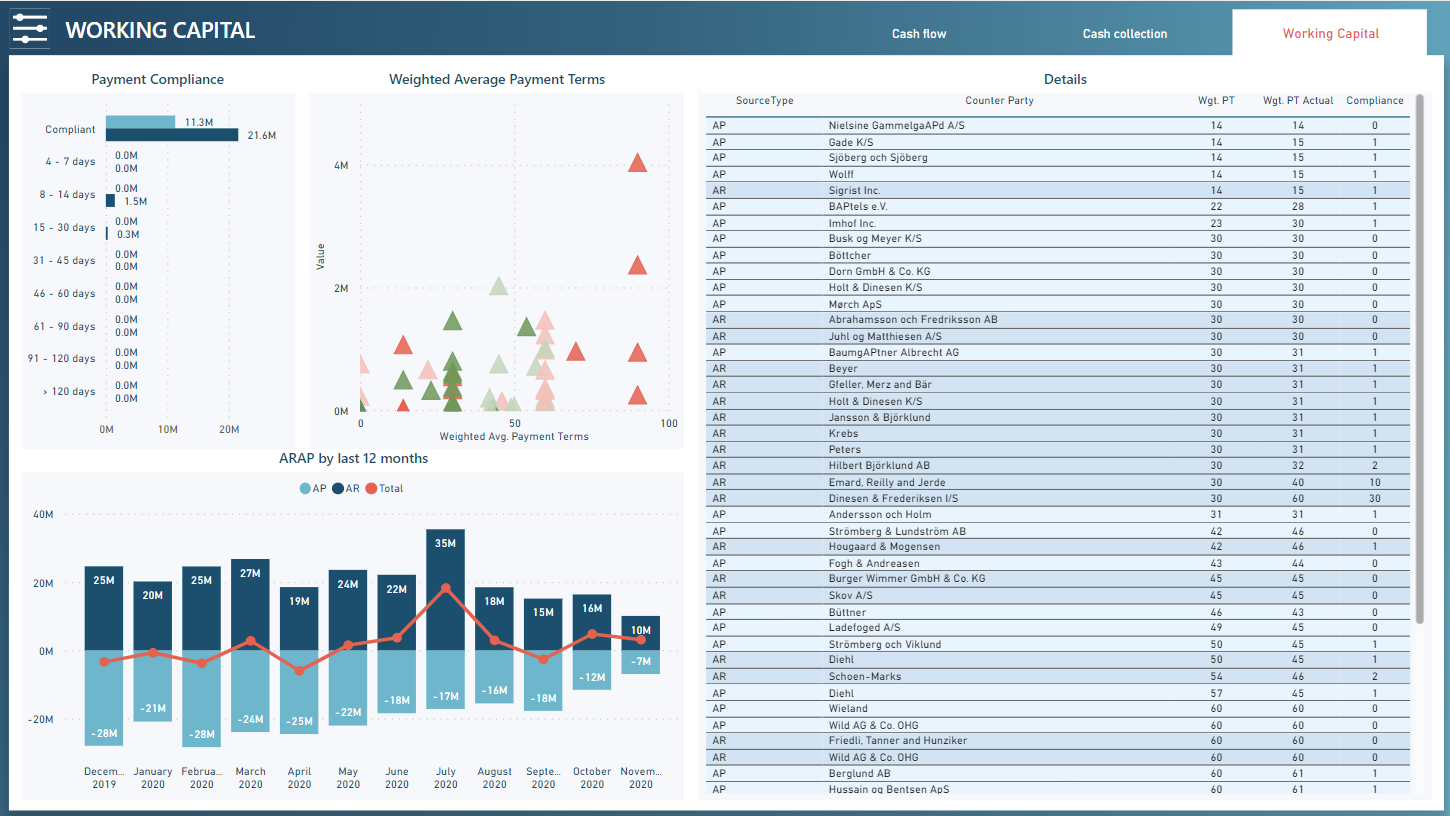Click the Compliant 11.3M light bar
1450x816 pixels.
pos(140,122)
